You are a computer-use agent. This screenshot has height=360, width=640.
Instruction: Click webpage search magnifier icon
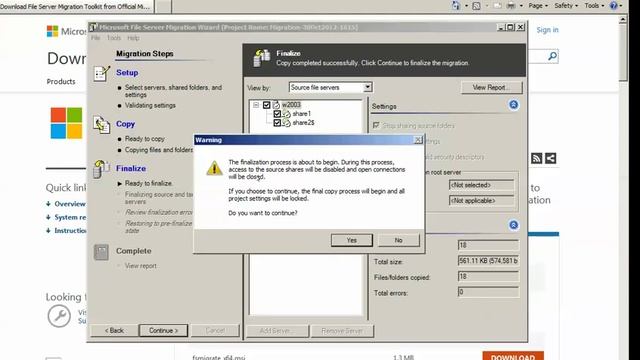(x=552, y=56)
